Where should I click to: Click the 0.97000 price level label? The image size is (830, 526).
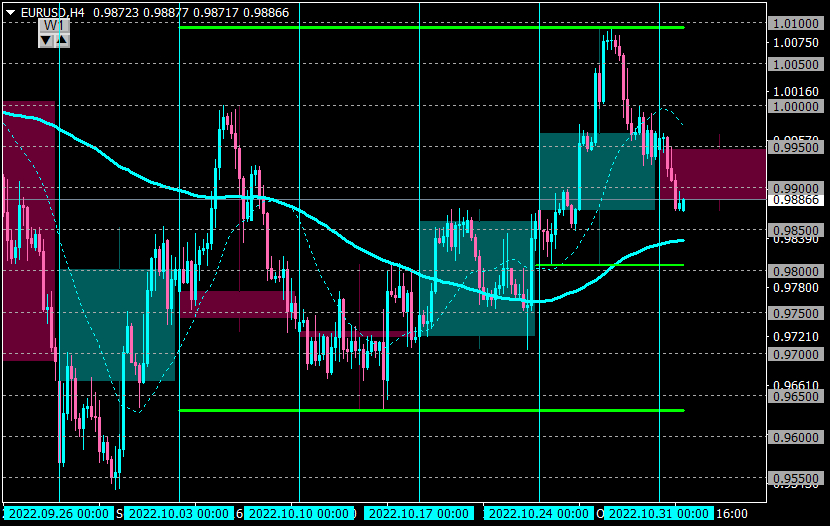(796, 354)
